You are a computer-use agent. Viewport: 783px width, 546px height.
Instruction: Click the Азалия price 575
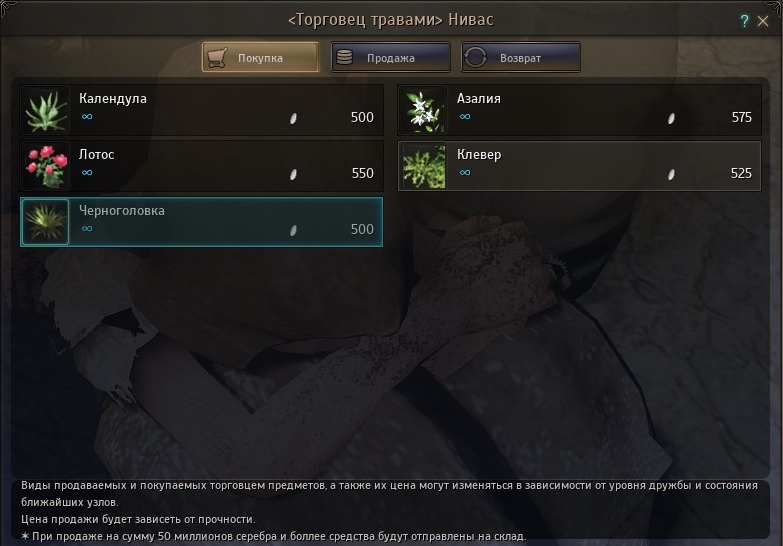741,117
